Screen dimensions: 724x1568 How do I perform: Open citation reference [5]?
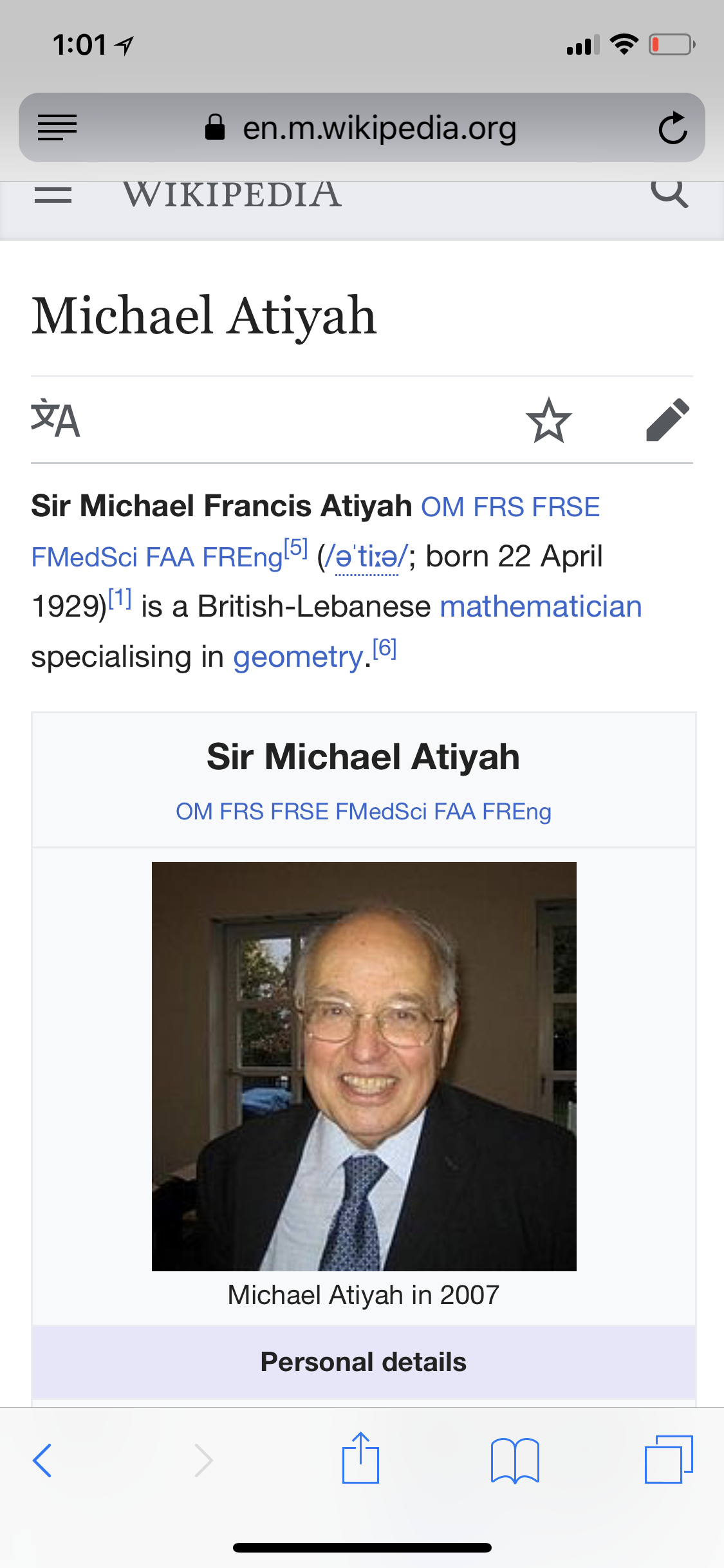296,547
